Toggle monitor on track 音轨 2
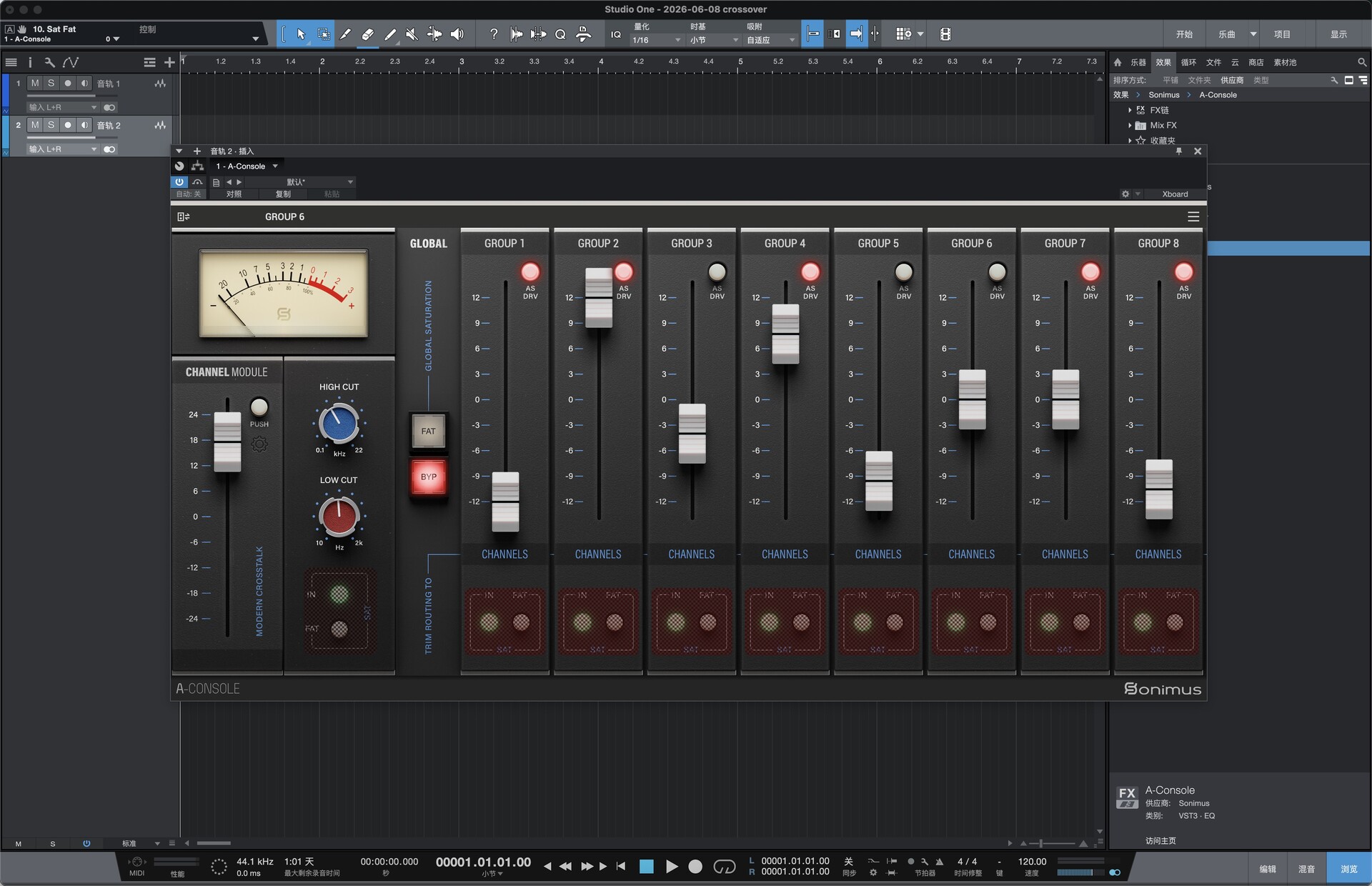The width and height of the screenshot is (1372, 886). [x=84, y=125]
